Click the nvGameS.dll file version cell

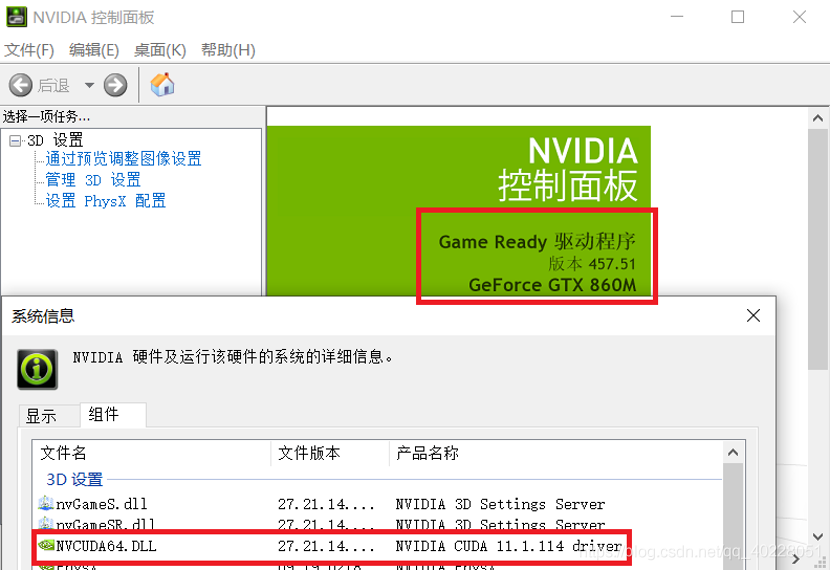click(x=326, y=504)
